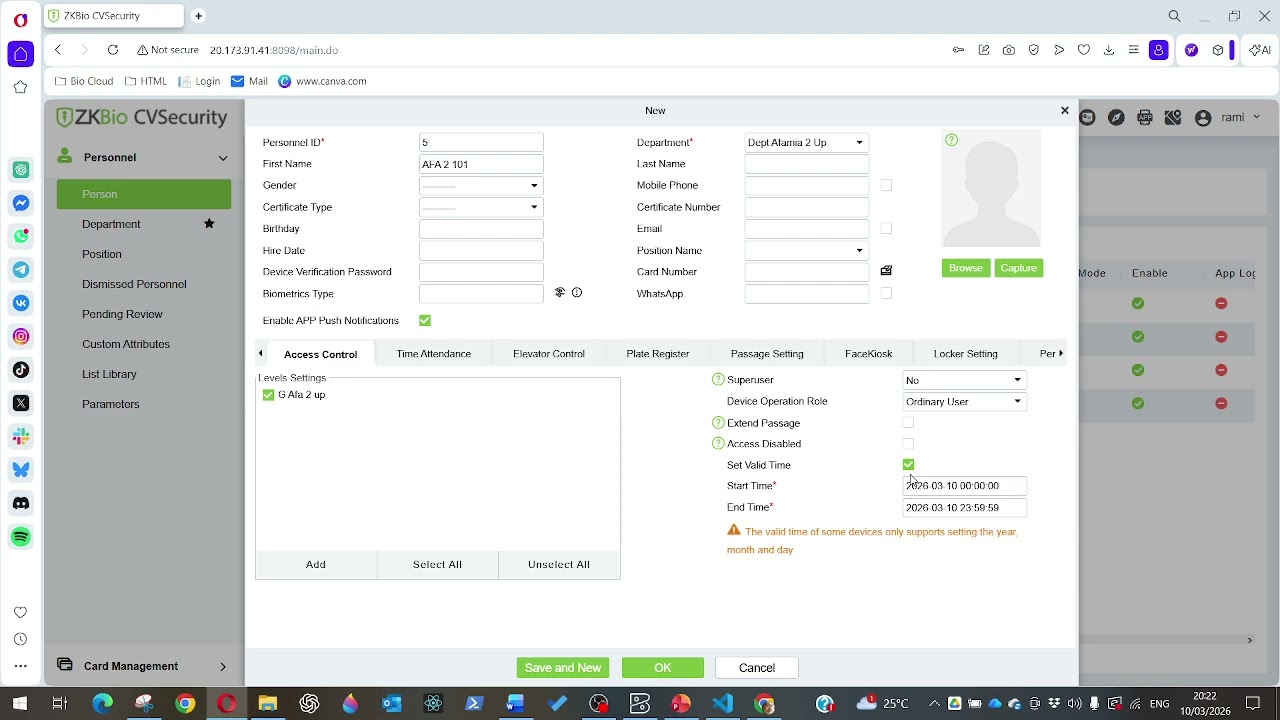Screen dimensions: 1280x720
Task: Open rami user account menu
Action: tap(1228, 118)
